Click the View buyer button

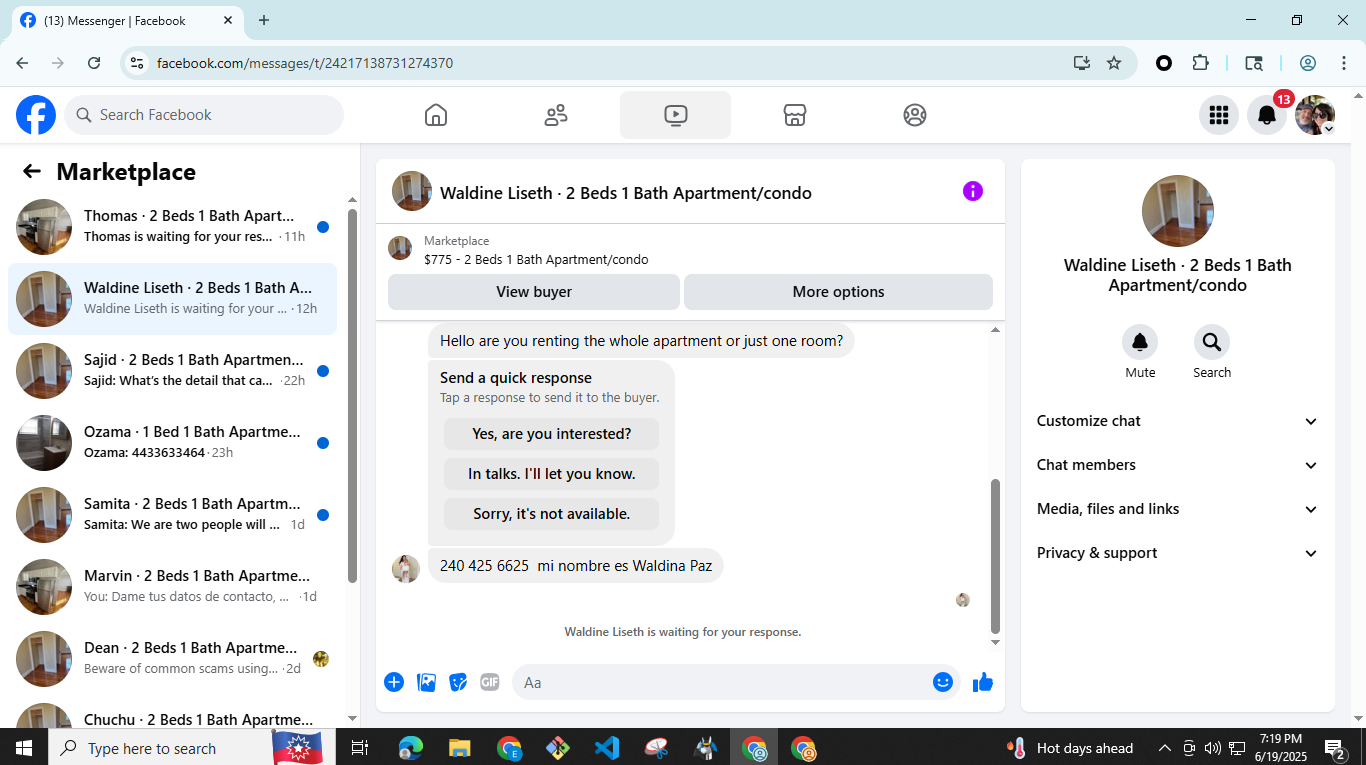point(534,292)
